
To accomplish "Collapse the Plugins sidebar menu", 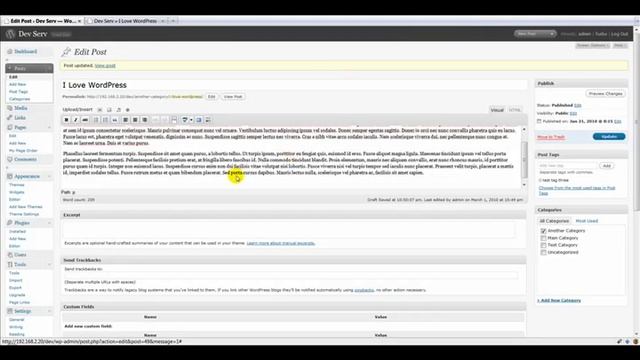I will (x=50, y=223).
